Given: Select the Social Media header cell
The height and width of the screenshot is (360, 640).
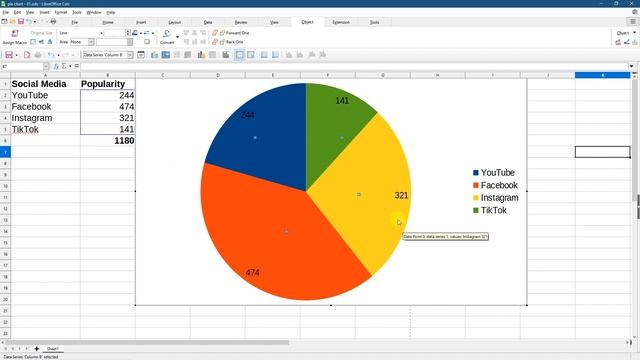Looking at the screenshot, I should (45, 84).
